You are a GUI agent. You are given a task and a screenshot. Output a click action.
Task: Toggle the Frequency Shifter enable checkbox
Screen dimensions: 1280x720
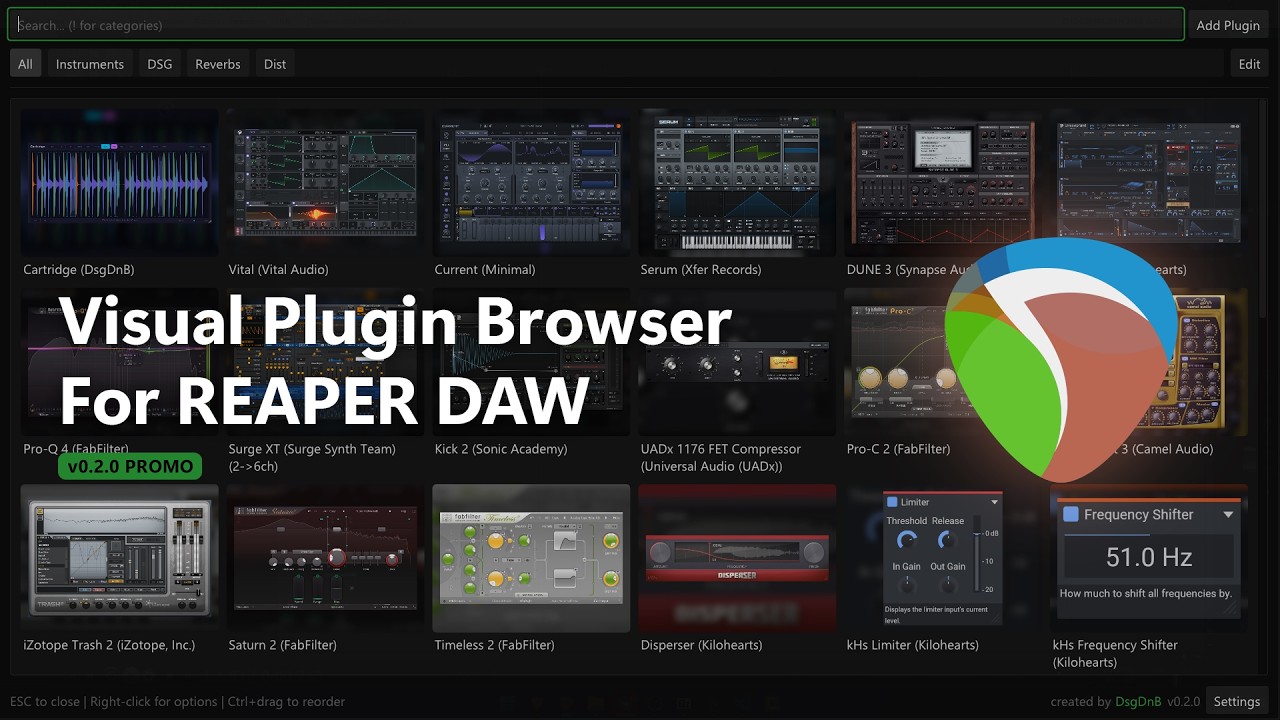pyautogui.click(x=1071, y=514)
